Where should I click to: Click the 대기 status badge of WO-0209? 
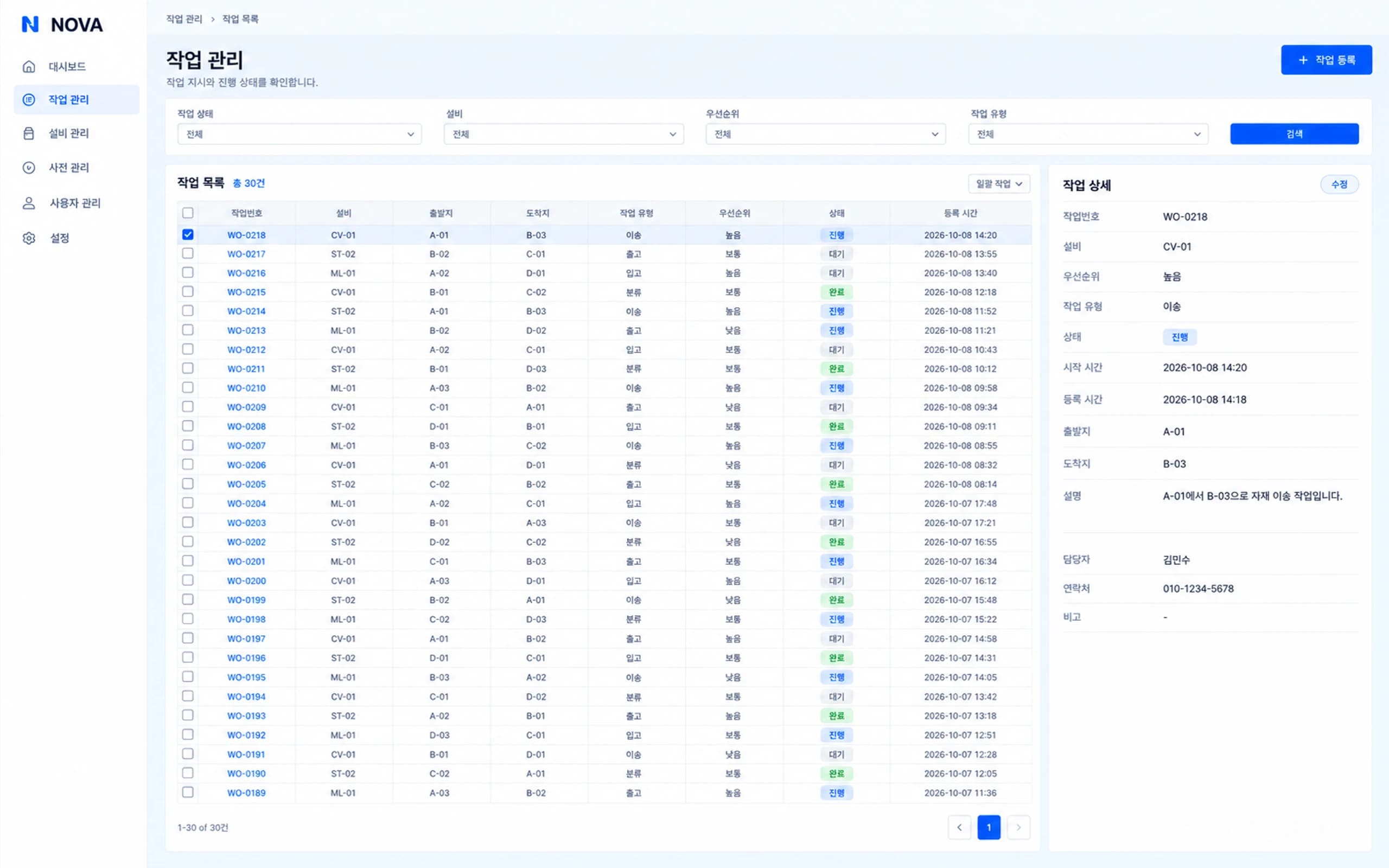click(836, 407)
